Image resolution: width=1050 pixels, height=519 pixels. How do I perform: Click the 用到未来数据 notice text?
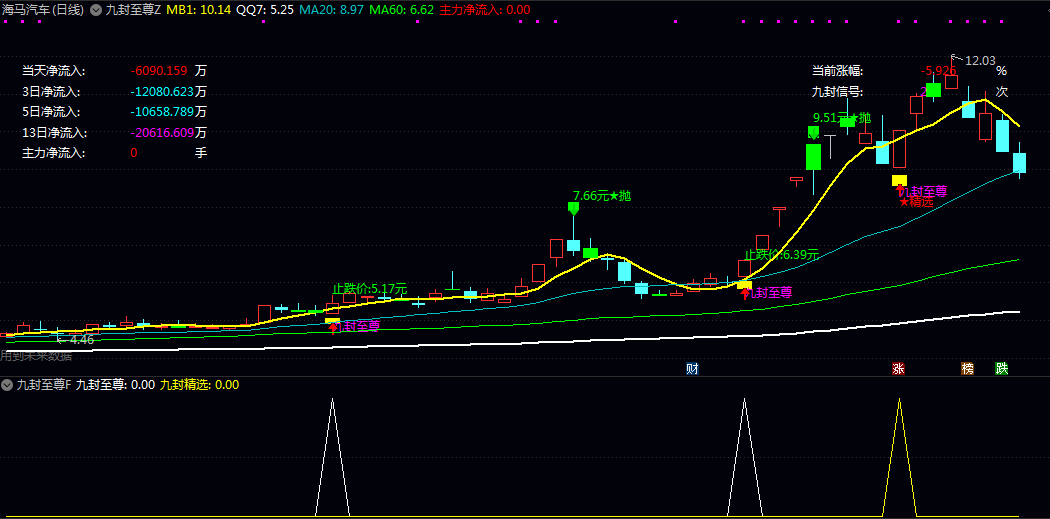coord(36,356)
